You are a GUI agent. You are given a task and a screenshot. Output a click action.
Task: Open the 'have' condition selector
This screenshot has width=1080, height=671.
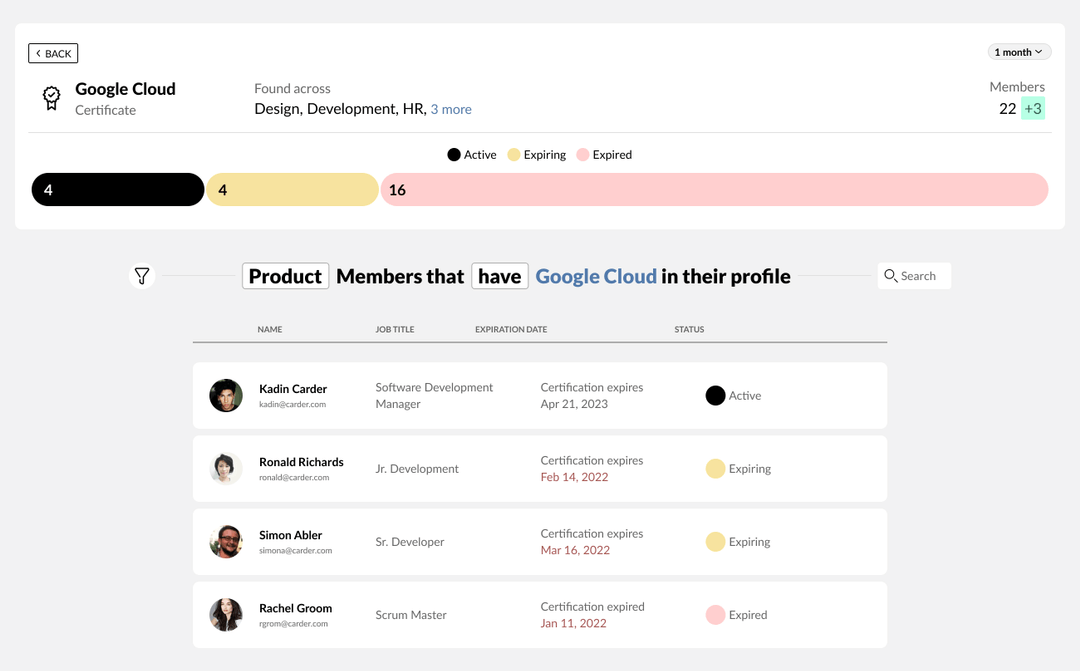499,276
